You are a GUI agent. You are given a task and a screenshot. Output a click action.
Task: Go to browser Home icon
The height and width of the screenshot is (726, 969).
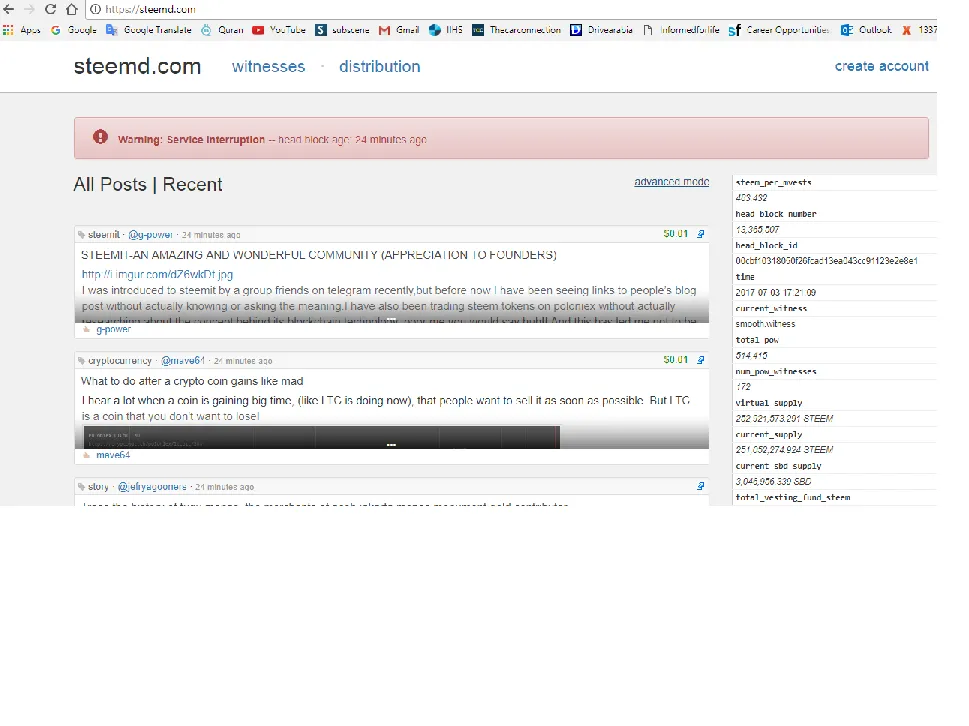point(72,9)
